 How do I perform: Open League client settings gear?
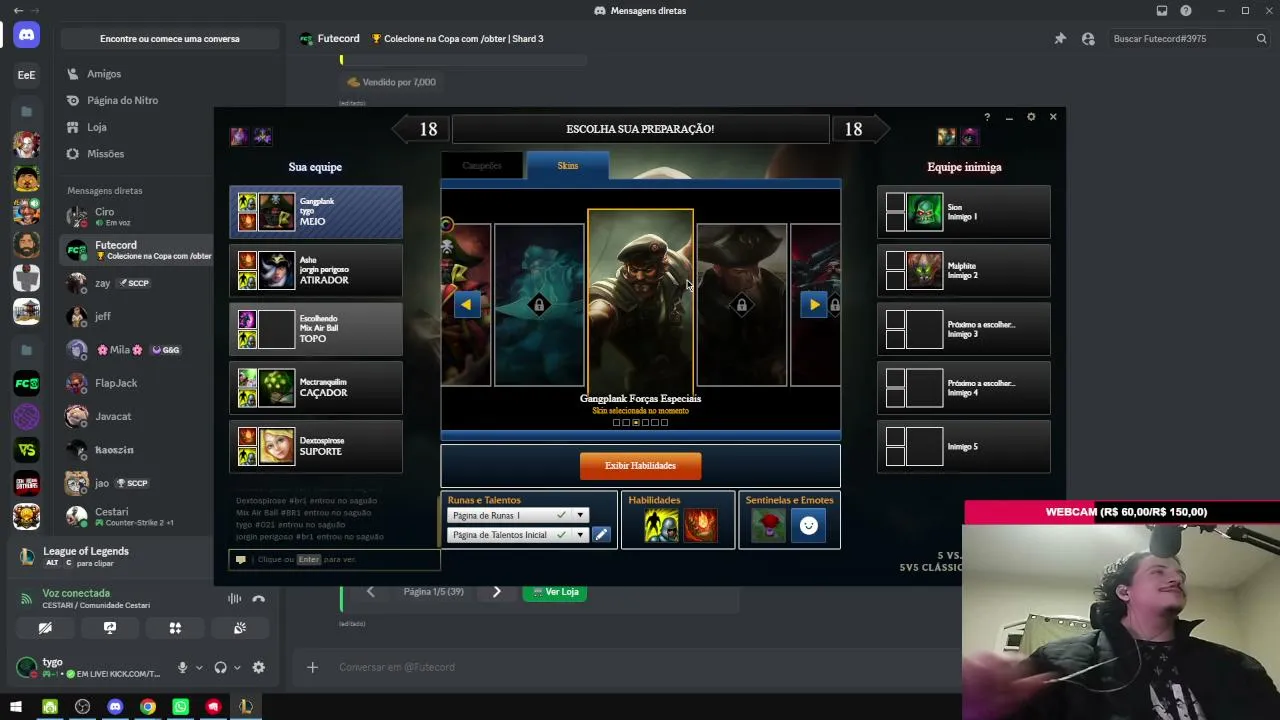(x=1031, y=117)
